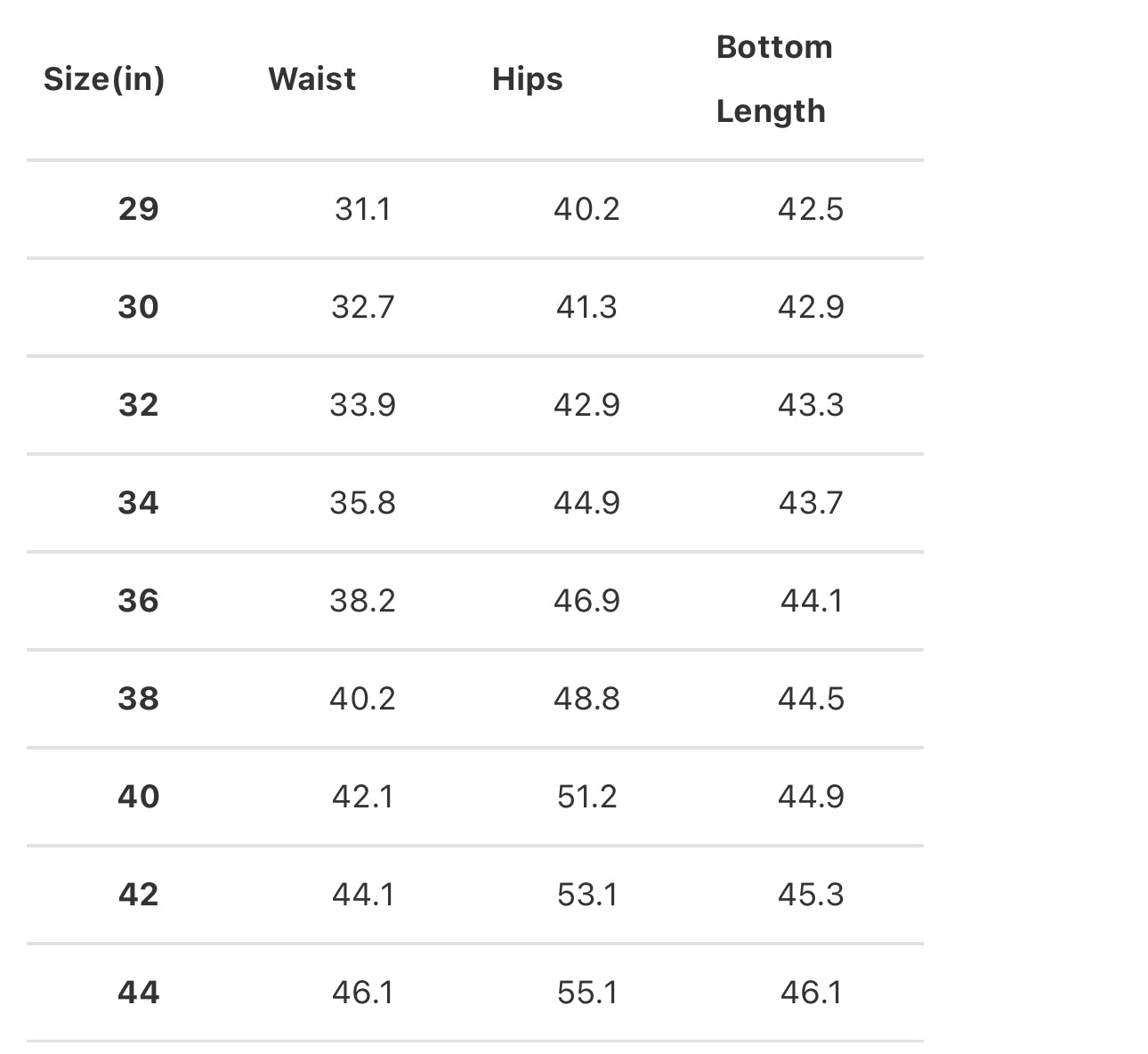
Task: Click the size 44 row label
Action: point(138,993)
